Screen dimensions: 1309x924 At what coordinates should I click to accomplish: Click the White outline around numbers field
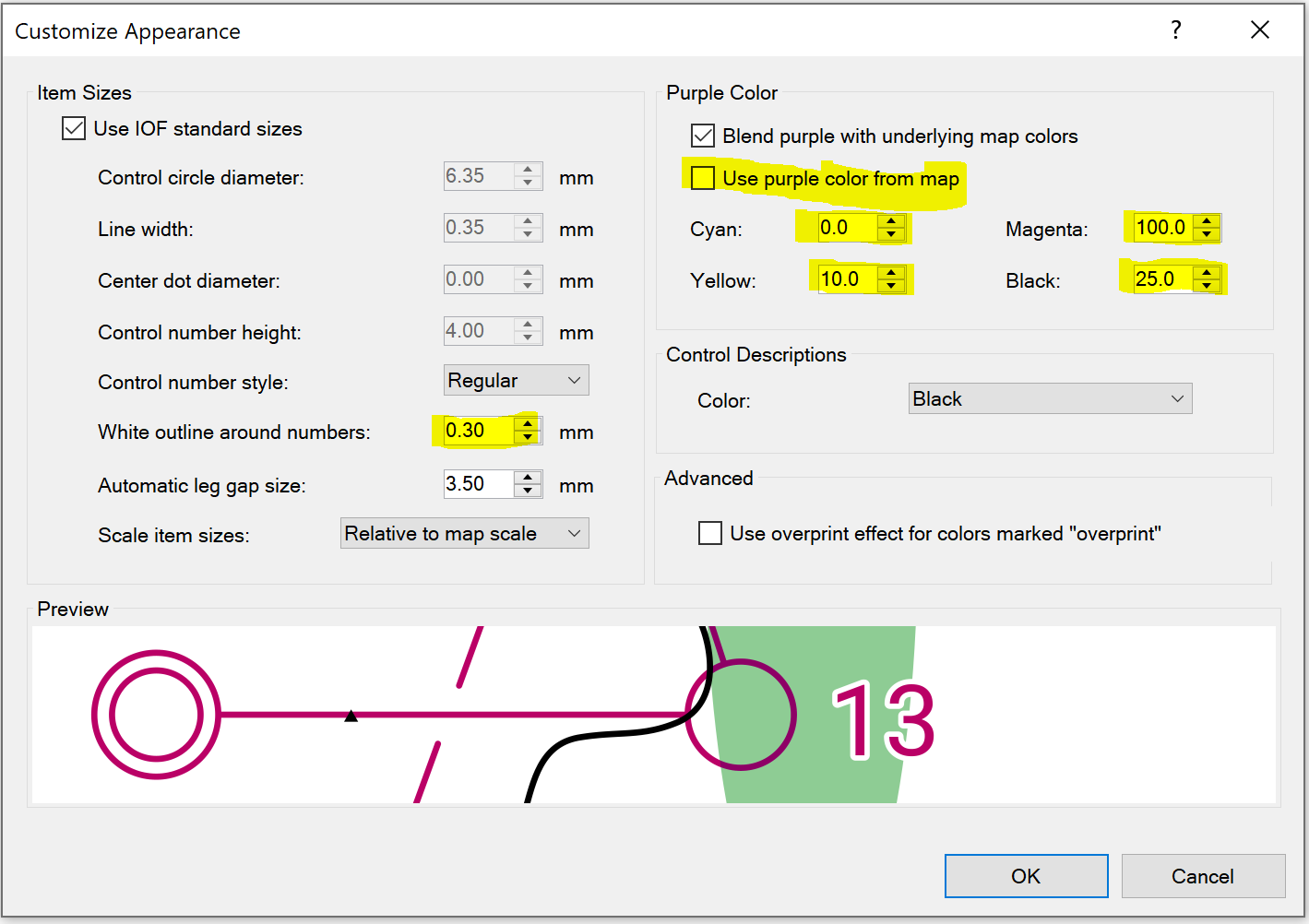[x=478, y=431]
